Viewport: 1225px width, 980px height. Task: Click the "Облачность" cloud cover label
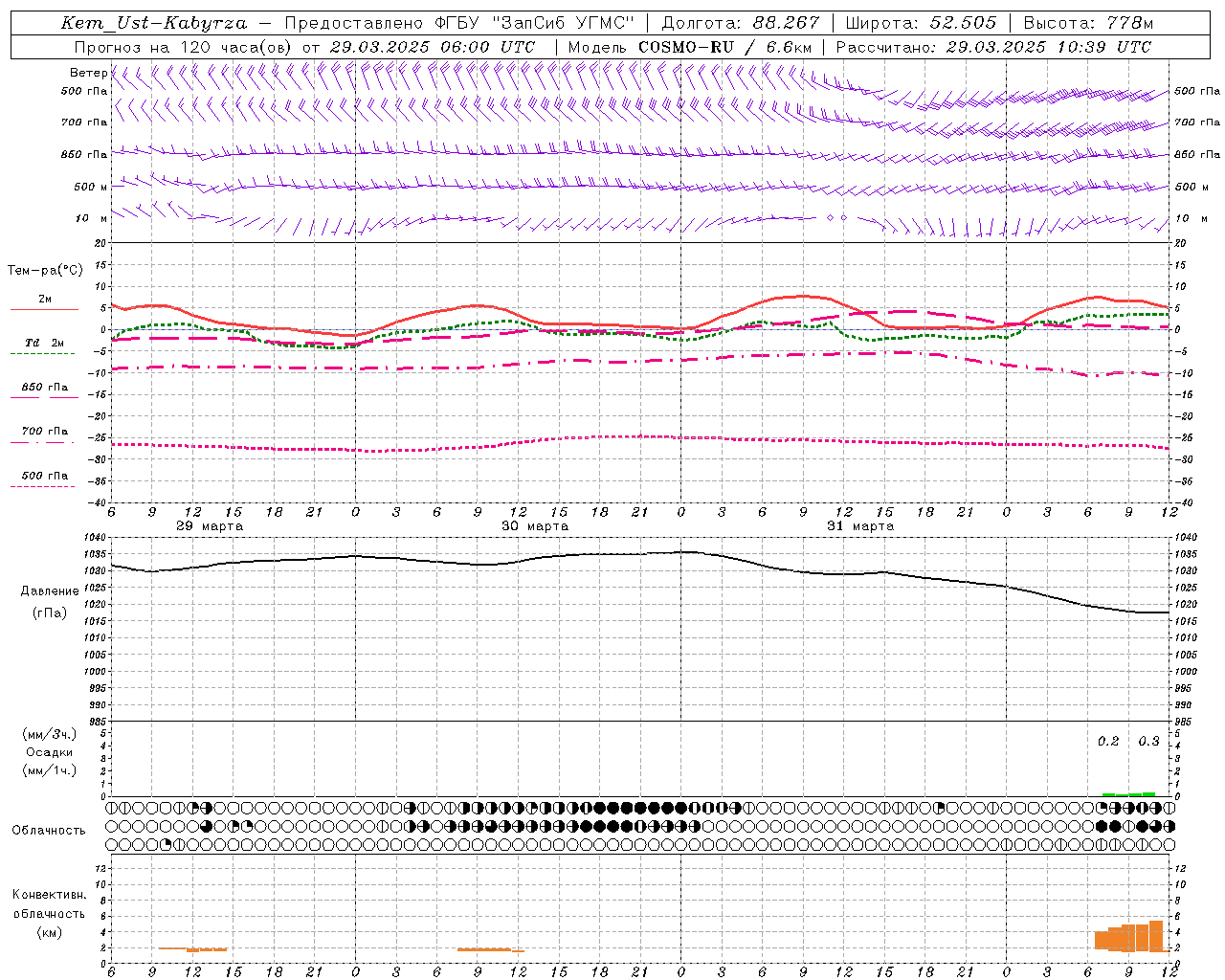click(49, 830)
